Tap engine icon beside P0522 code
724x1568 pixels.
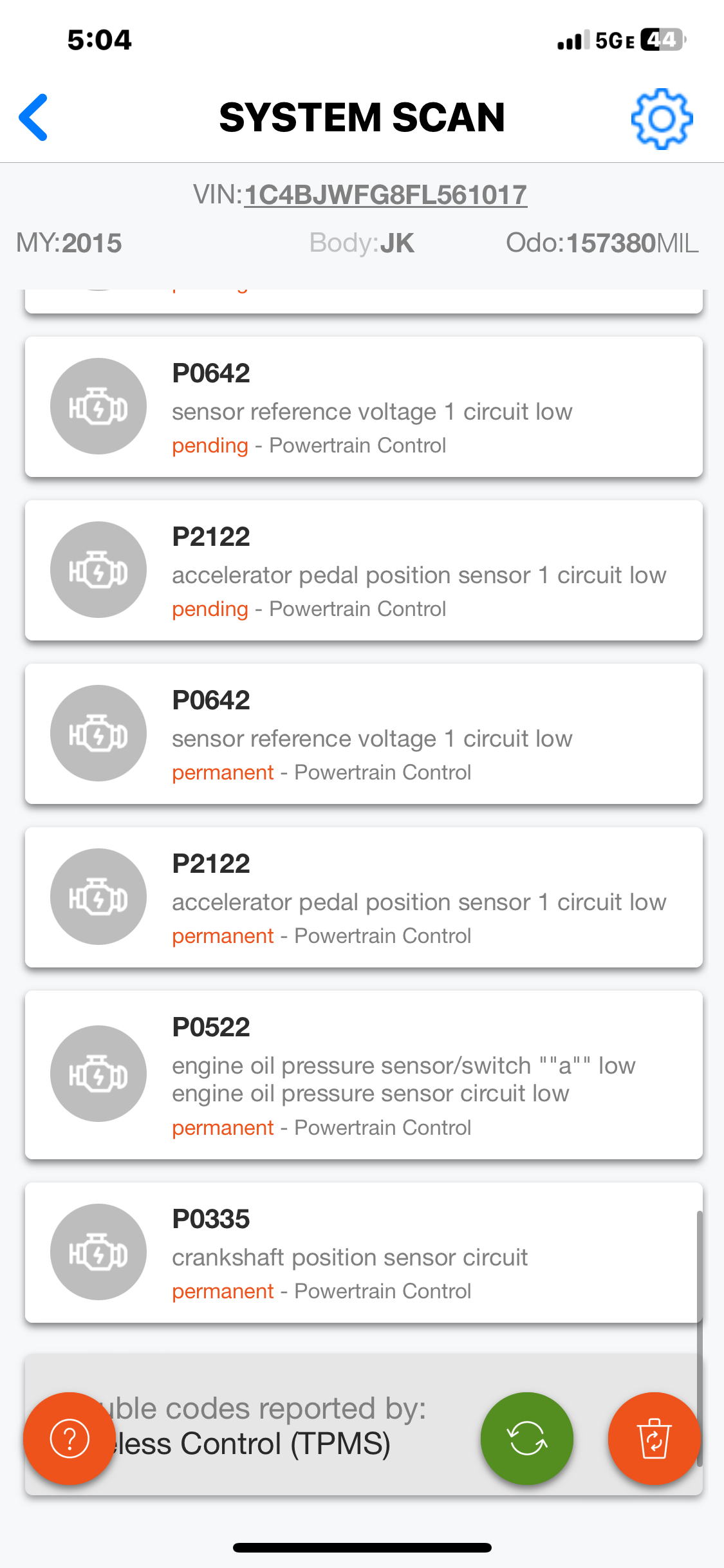[98, 1074]
